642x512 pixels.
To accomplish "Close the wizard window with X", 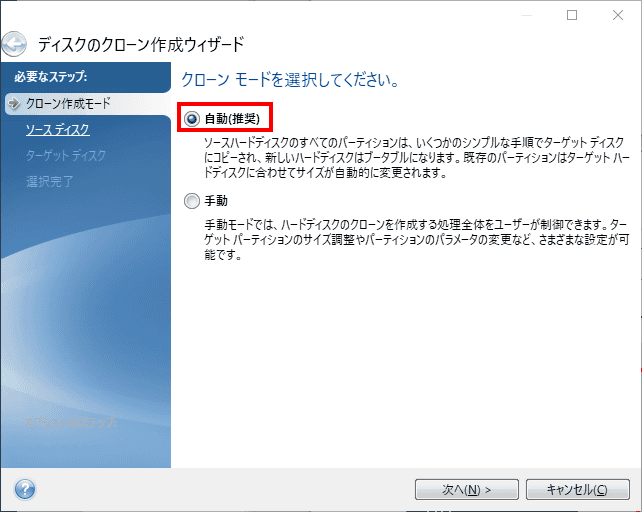I will click(x=618, y=15).
